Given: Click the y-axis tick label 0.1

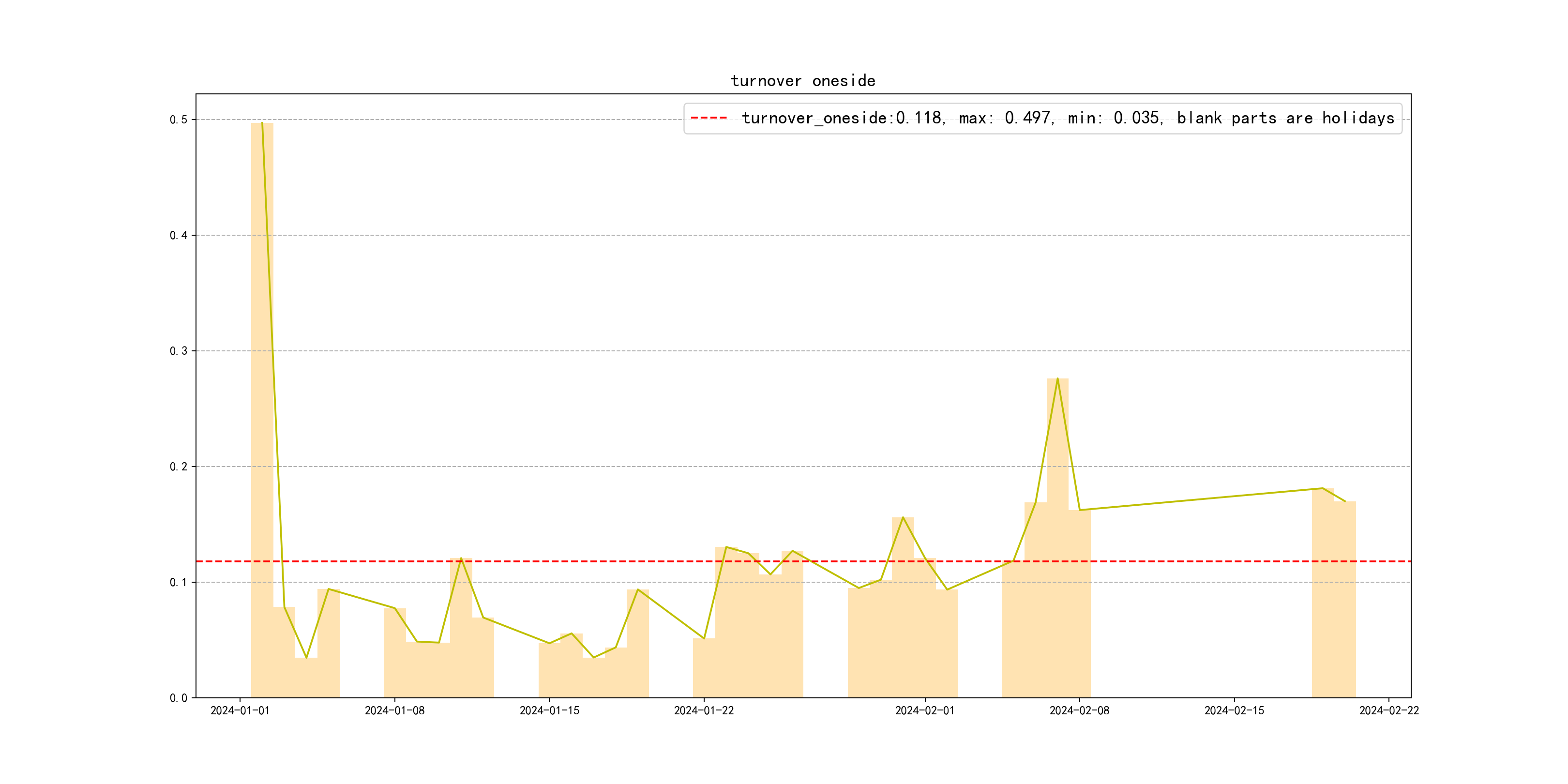Looking at the screenshot, I should pos(179,583).
